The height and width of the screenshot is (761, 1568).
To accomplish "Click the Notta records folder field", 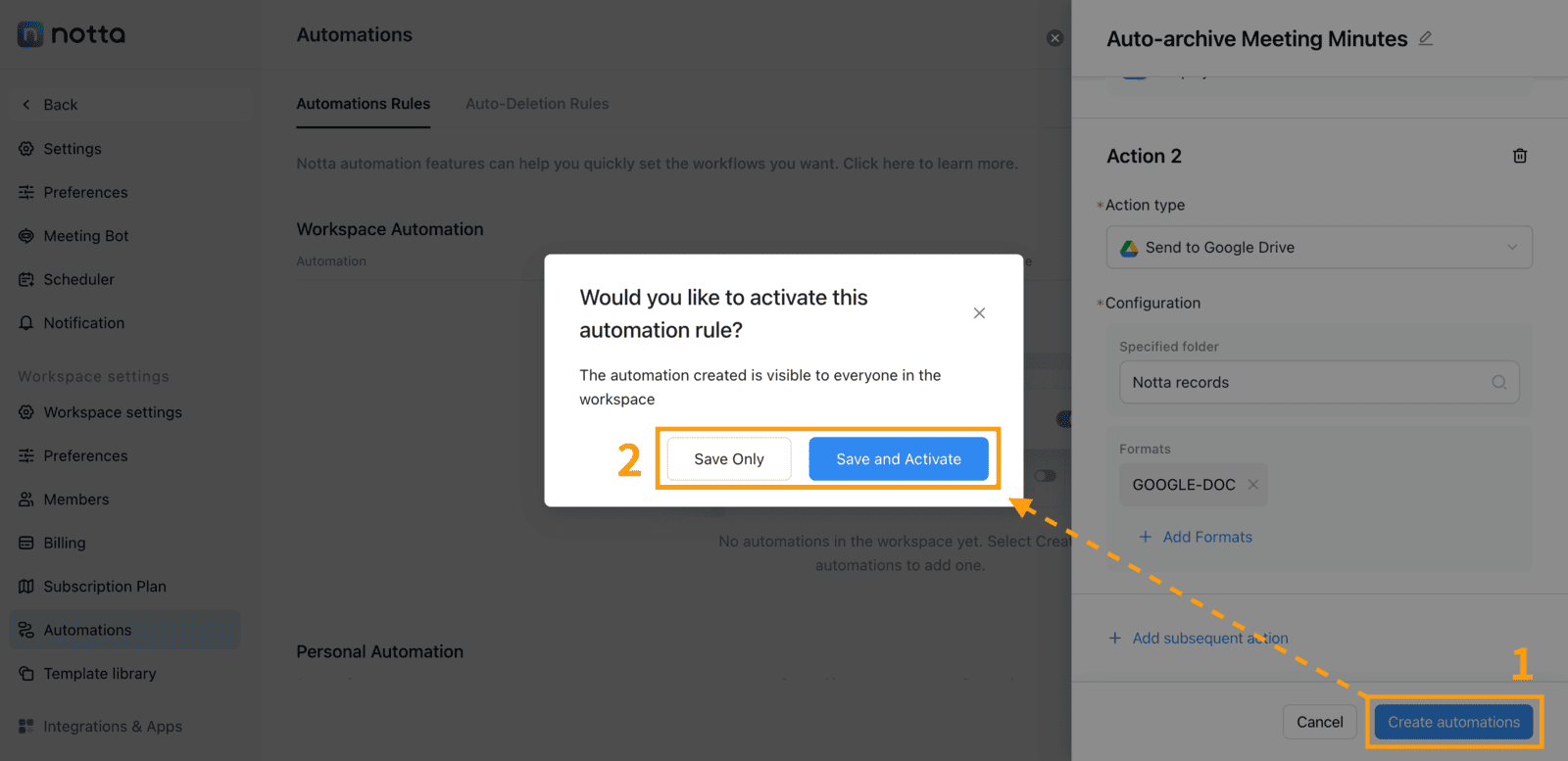I will 1319,382.
